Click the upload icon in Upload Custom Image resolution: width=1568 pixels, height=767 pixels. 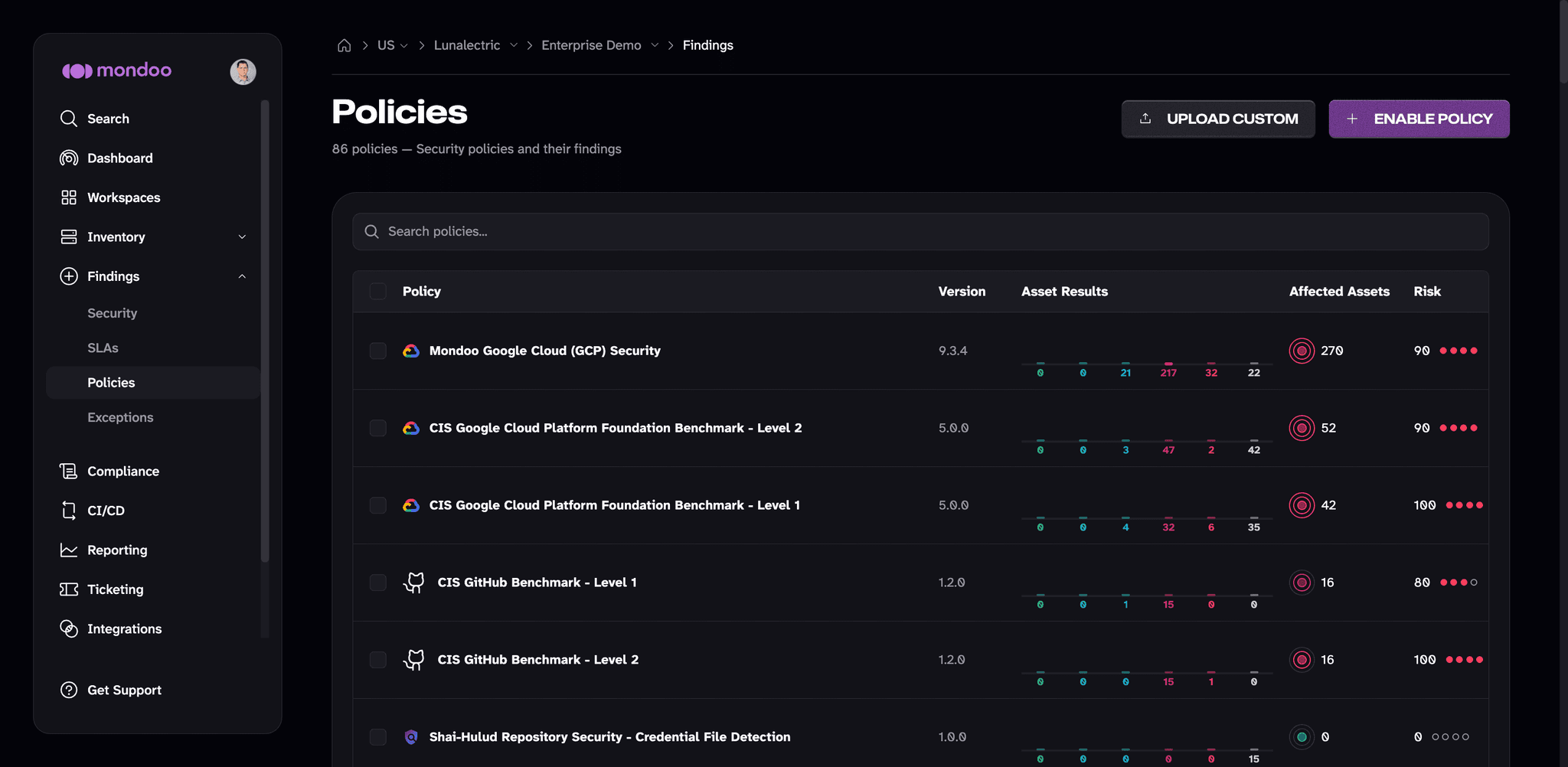(1145, 119)
